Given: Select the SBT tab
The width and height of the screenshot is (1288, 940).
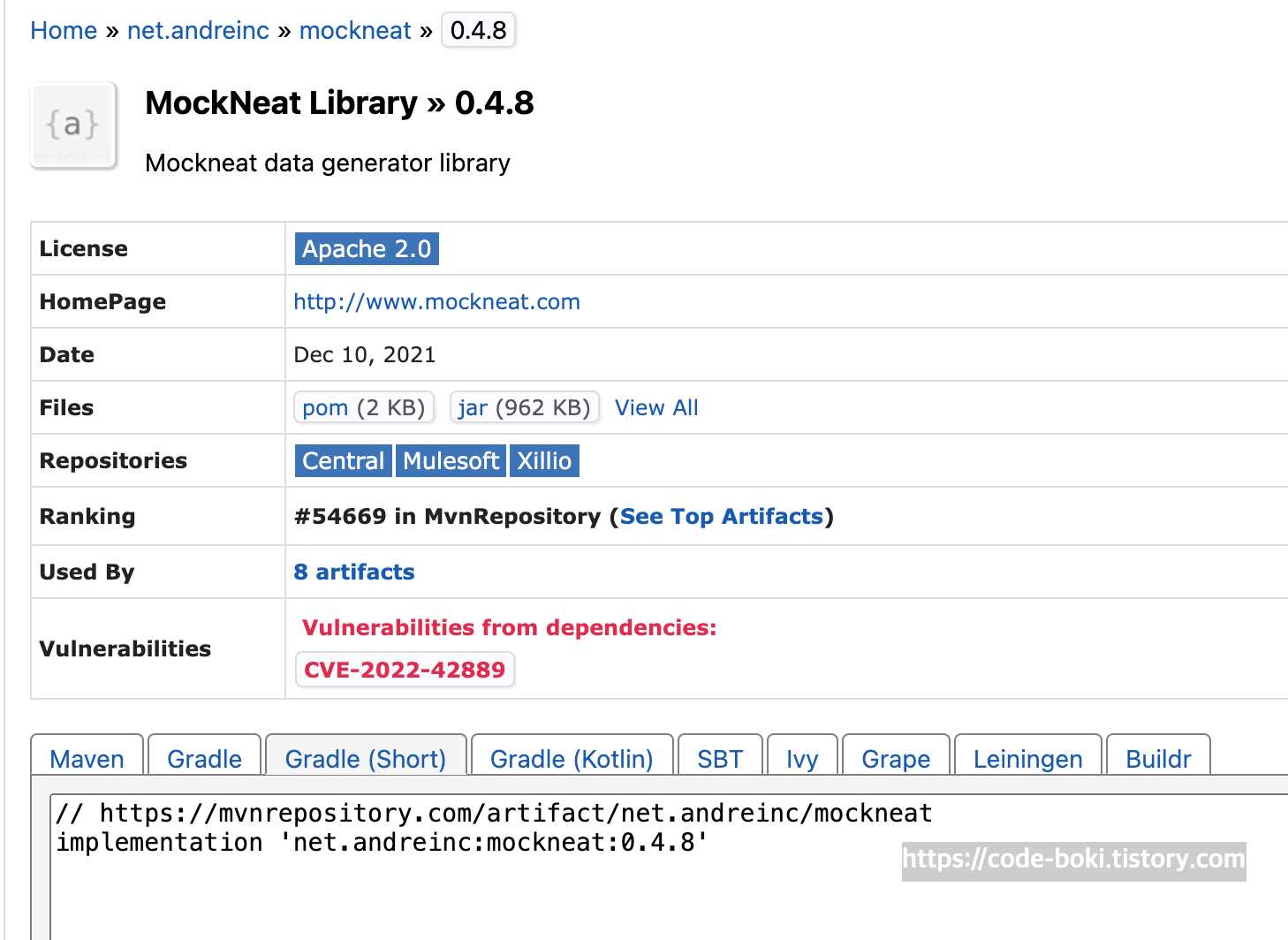Looking at the screenshot, I should pyautogui.click(x=720, y=758).
